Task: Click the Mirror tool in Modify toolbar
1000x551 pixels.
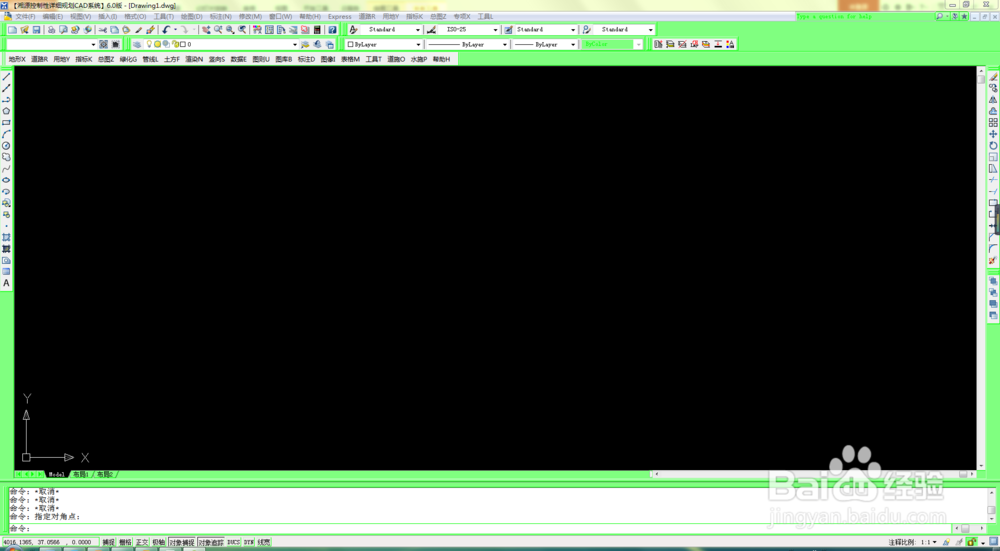Action: 993,99
